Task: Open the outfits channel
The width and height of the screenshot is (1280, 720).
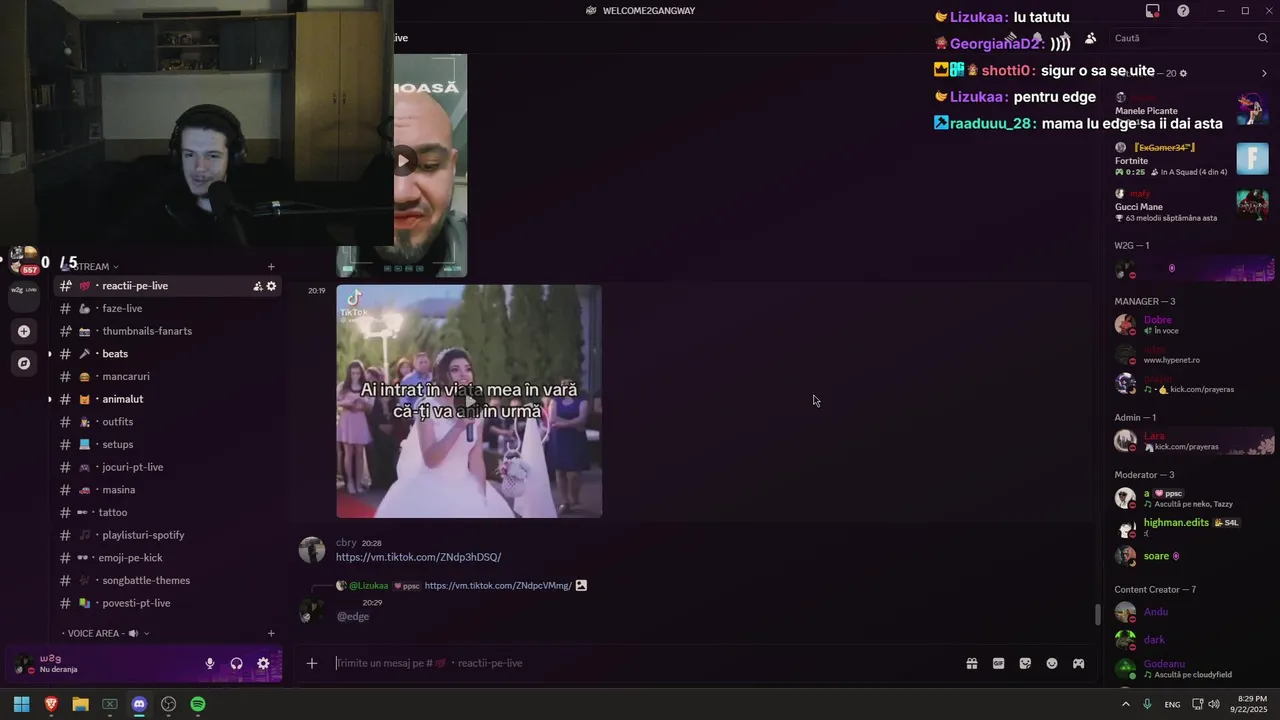Action: (166, 422)
